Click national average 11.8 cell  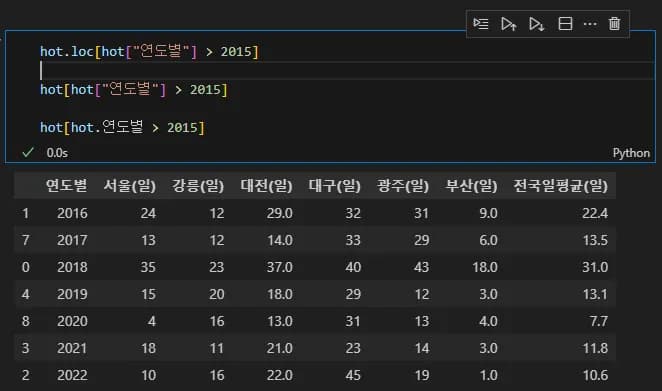[595, 348]
